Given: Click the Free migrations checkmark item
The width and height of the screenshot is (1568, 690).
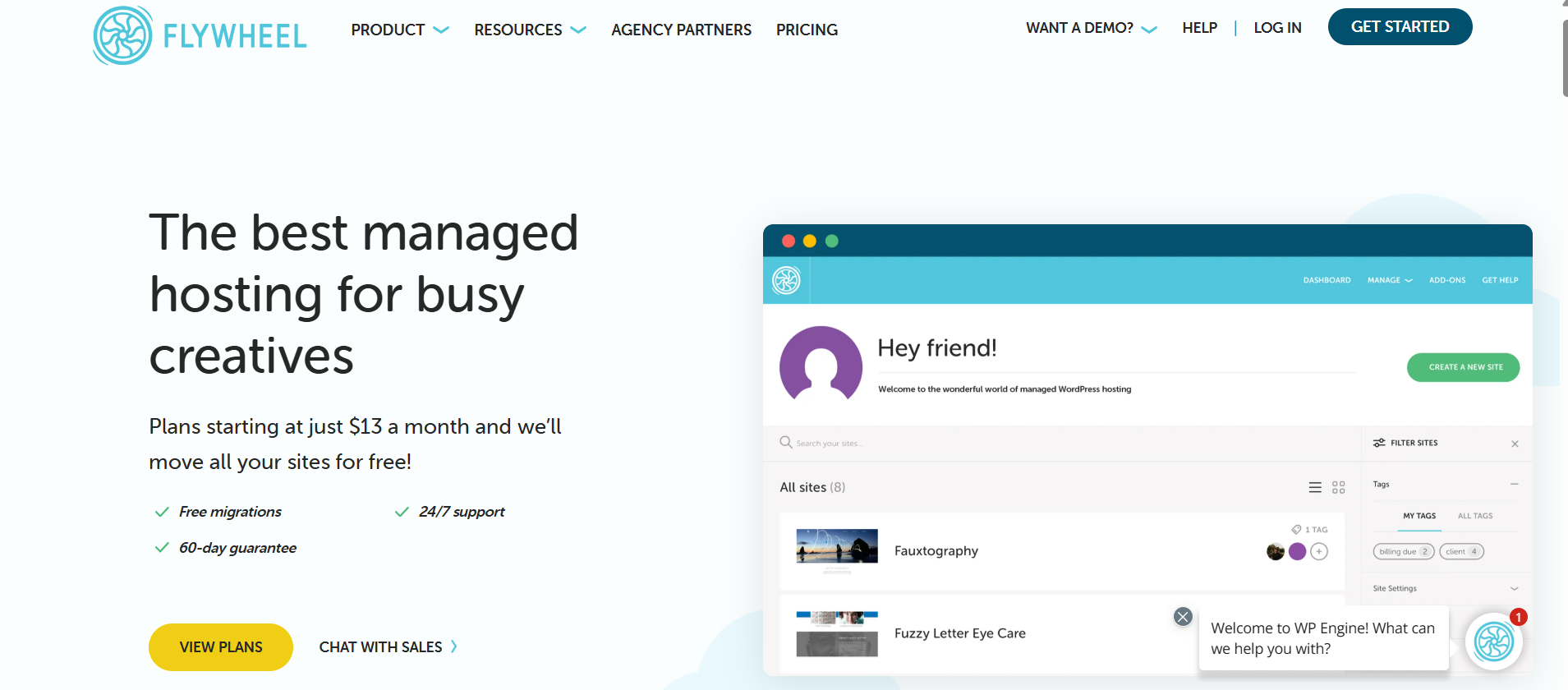Looking at the screenshot, I should pyautogui.click(x=218, y=512).
